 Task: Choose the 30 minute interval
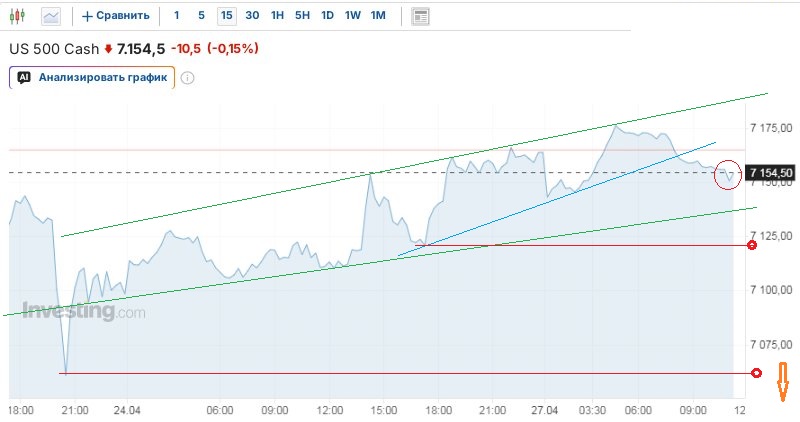pyautogui.click(x=252, y=16)
